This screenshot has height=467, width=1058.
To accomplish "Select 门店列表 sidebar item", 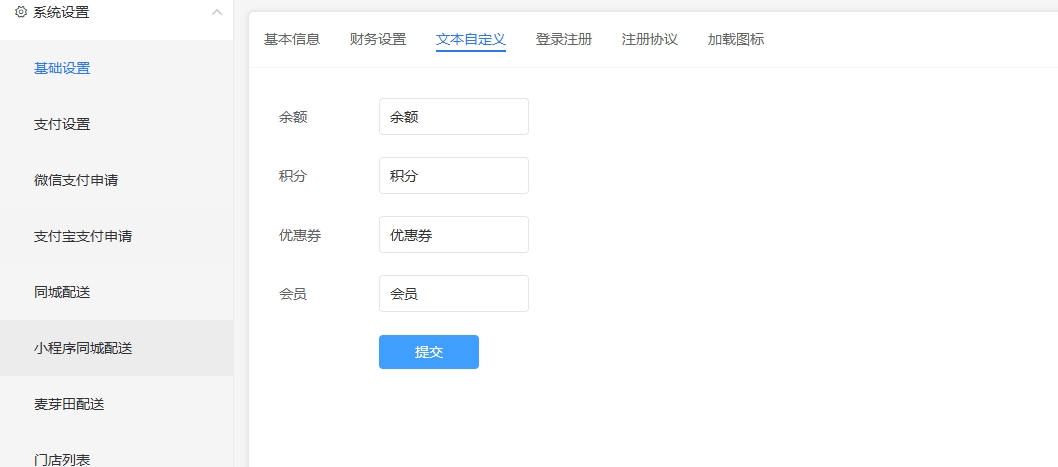I will 62,459.
